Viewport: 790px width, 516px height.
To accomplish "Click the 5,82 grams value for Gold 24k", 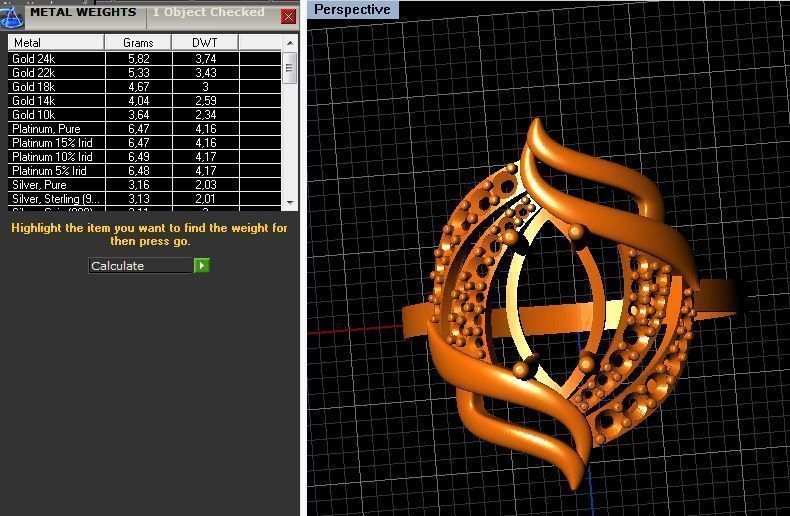I will (139, 58).
